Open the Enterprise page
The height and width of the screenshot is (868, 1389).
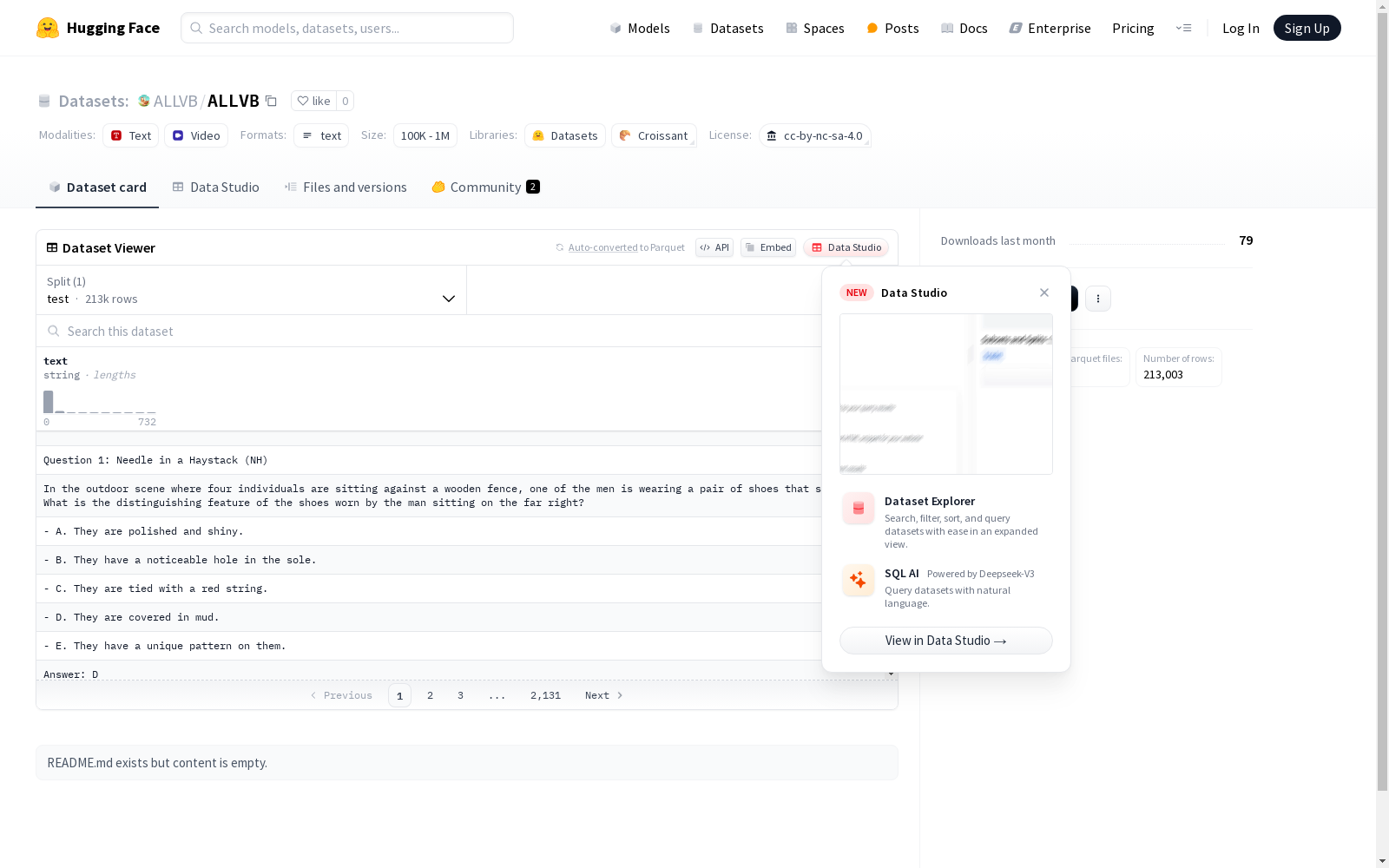1050,28
